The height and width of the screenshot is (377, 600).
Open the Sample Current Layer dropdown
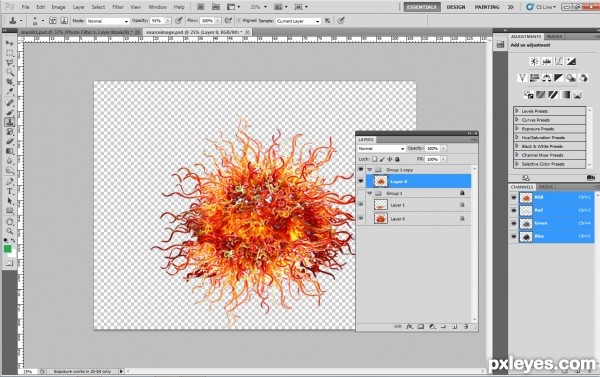coord(298,21)
